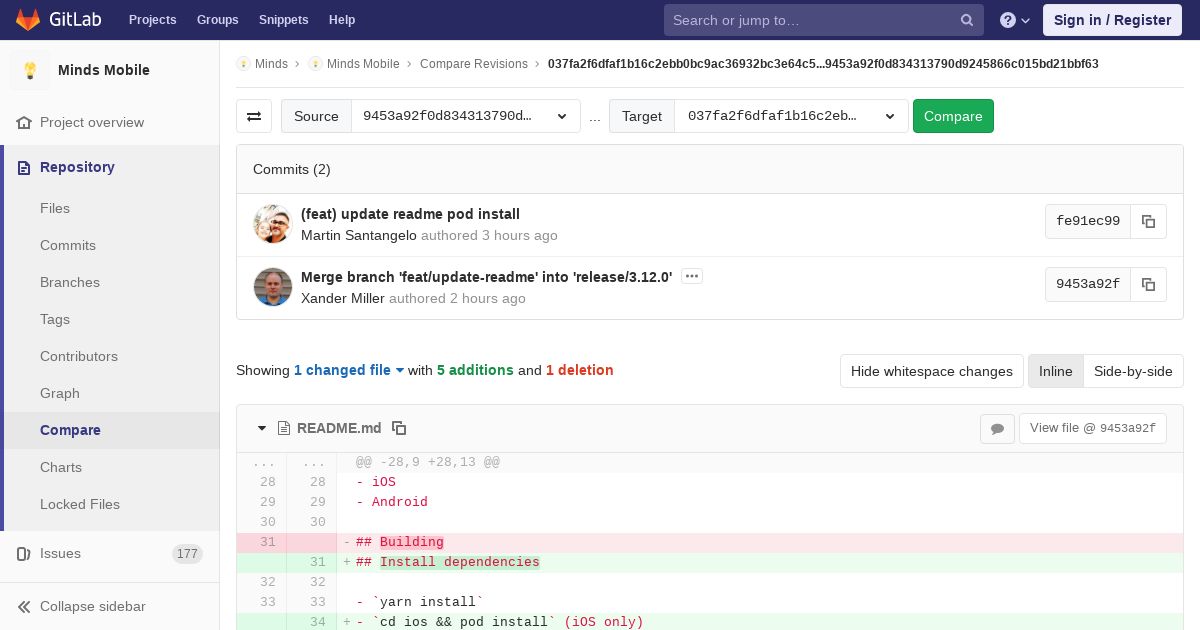
Task: Open Graph in the sidebar
Action: point(60,393)
